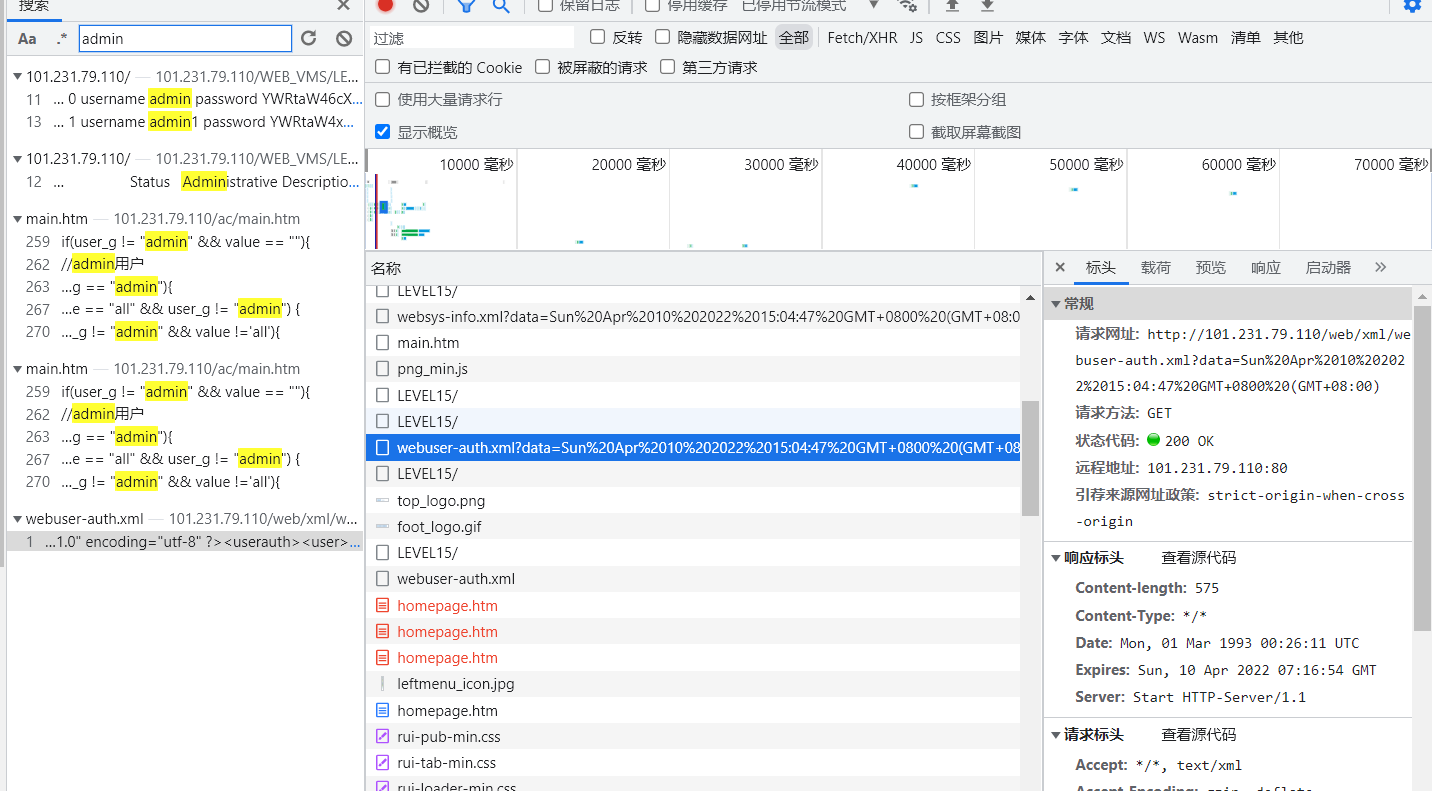Enable the 保留日志 checkbox
The width and height of the screenshot is (1432, 791).
(546, 5)
